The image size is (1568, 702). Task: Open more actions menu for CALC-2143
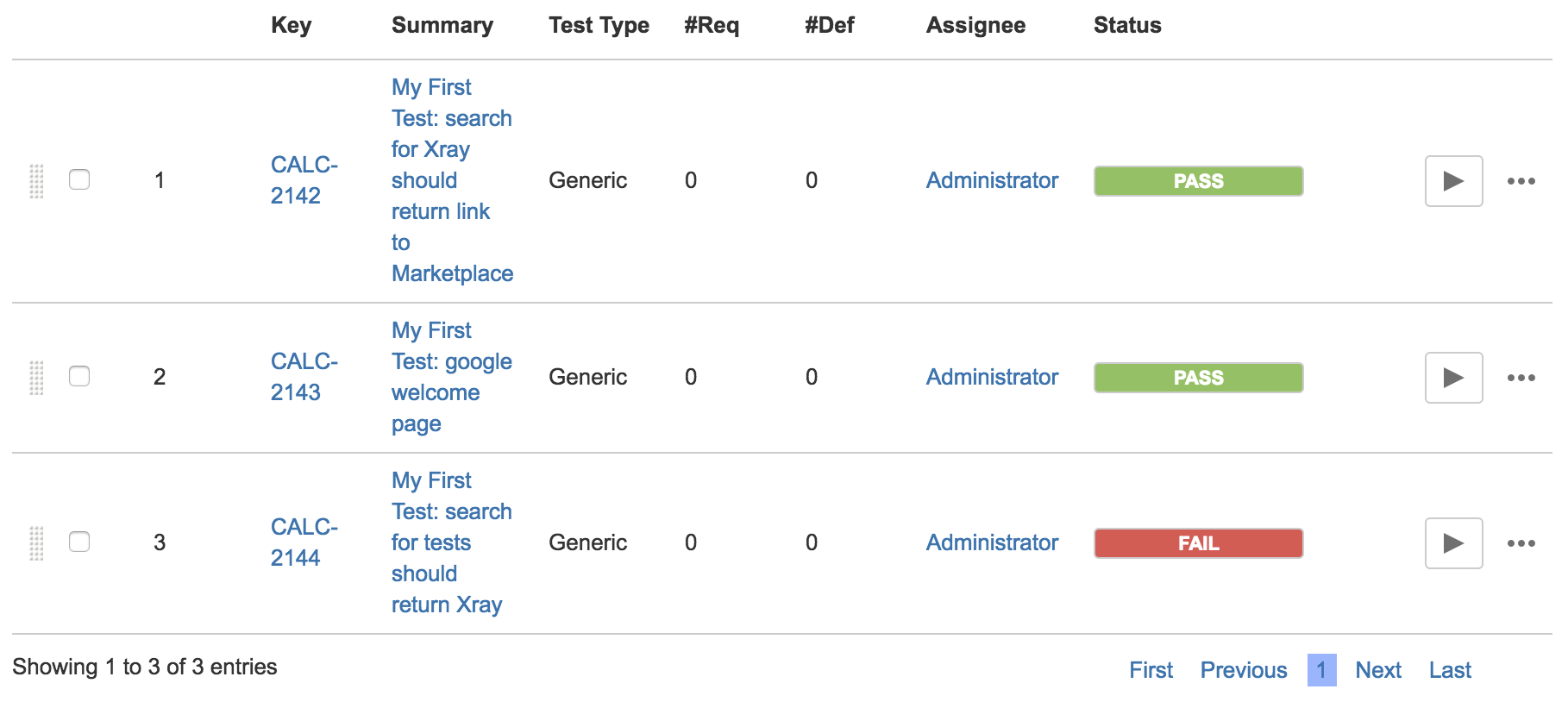1521,378
